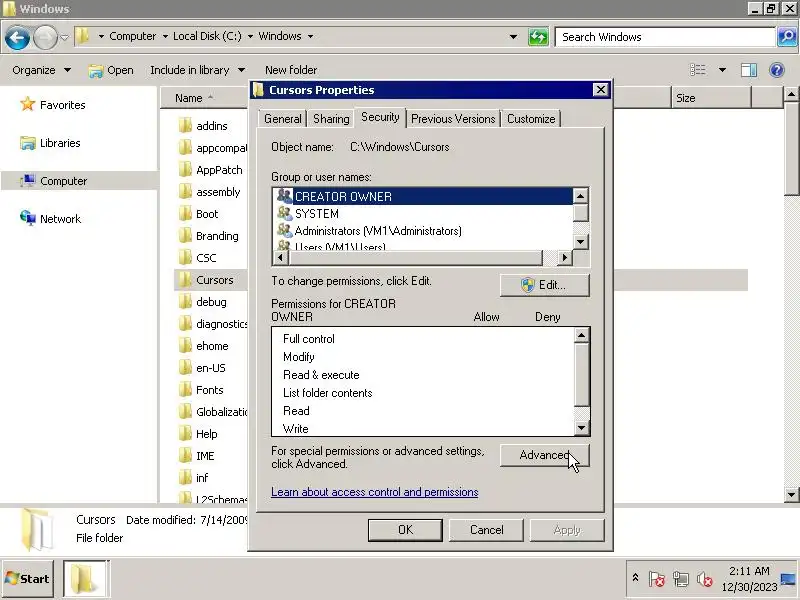Open the Start menu
This screenshot has width=800, height=600.
point(28,579)
